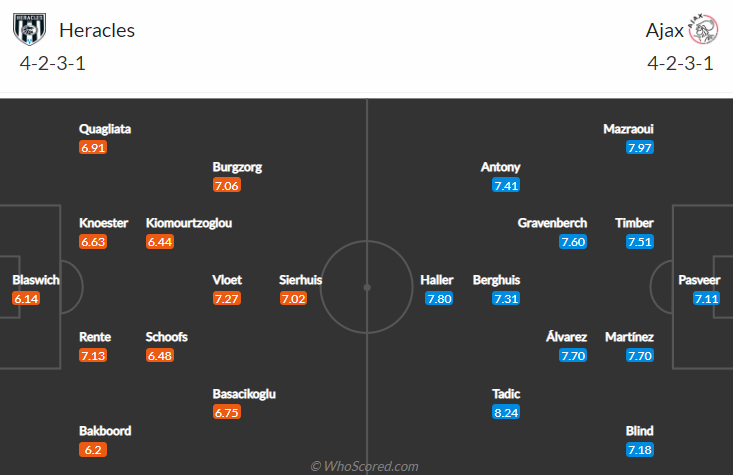Screen dimensions: 733x475
Task: Select player Vloet on the pitch
Action: (227, 280)
